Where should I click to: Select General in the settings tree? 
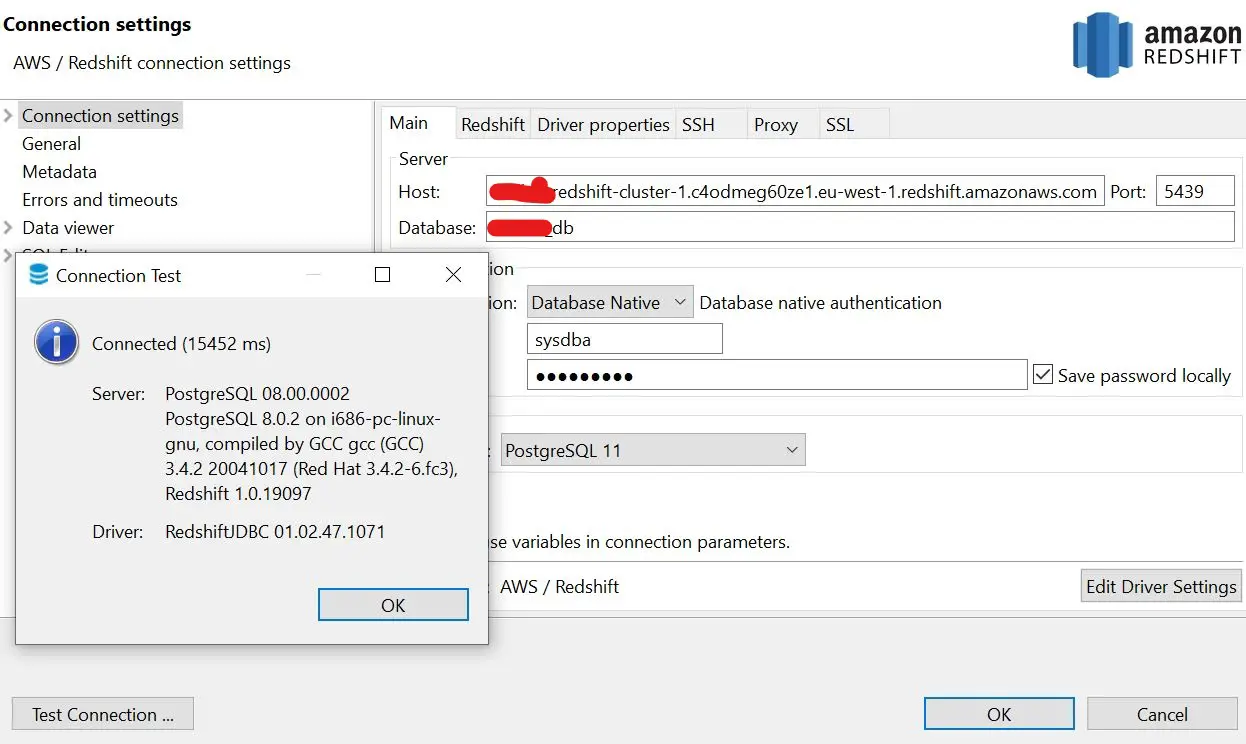pyautogui.click(x=51, y=143)
